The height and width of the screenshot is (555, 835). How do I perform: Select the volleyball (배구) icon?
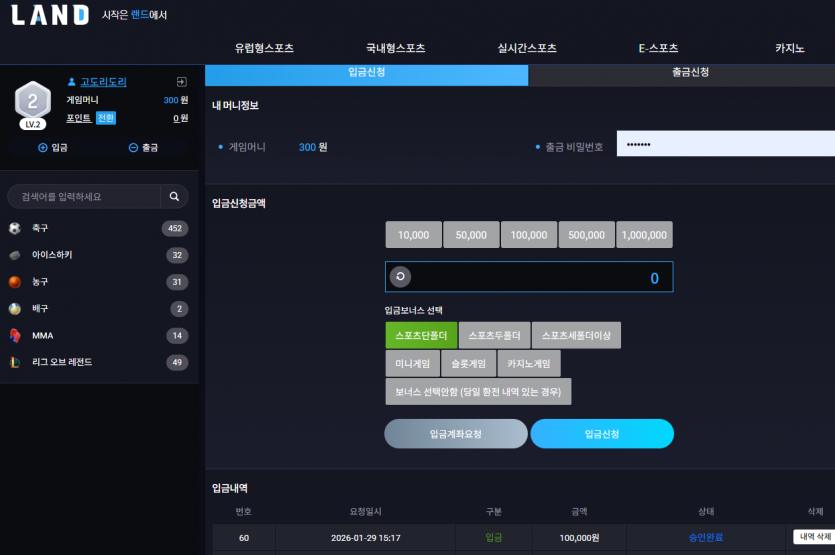pos(15,309)
